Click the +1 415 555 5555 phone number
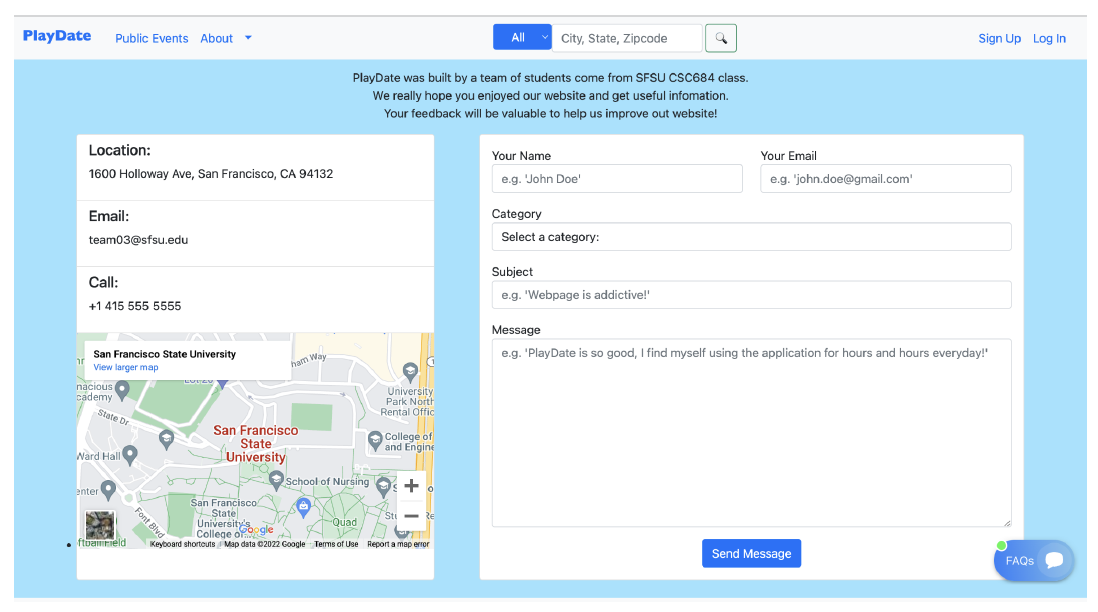Screen dimensions: 1098x612 [134, 306]
